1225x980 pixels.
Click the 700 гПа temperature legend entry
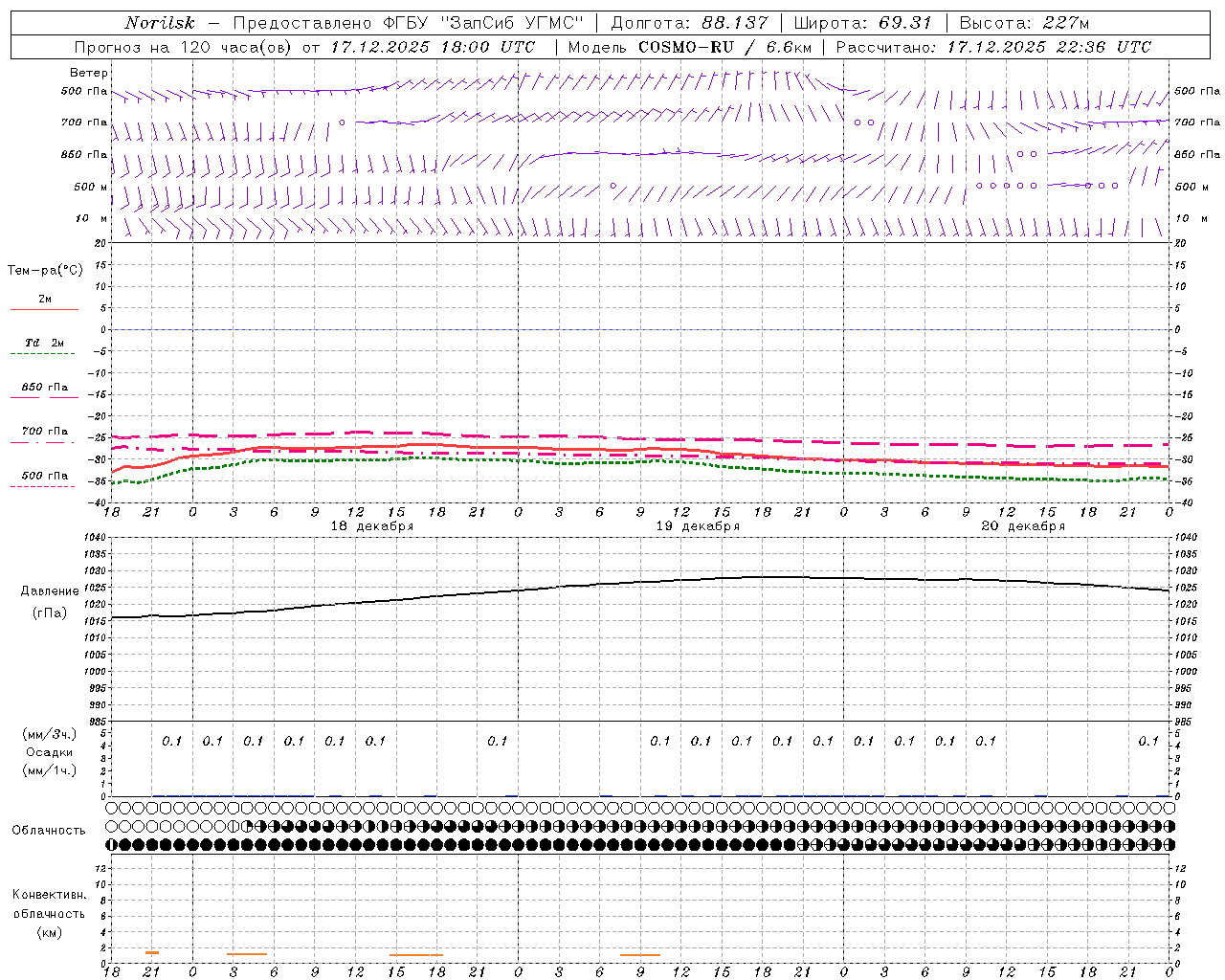coord(45,432)
